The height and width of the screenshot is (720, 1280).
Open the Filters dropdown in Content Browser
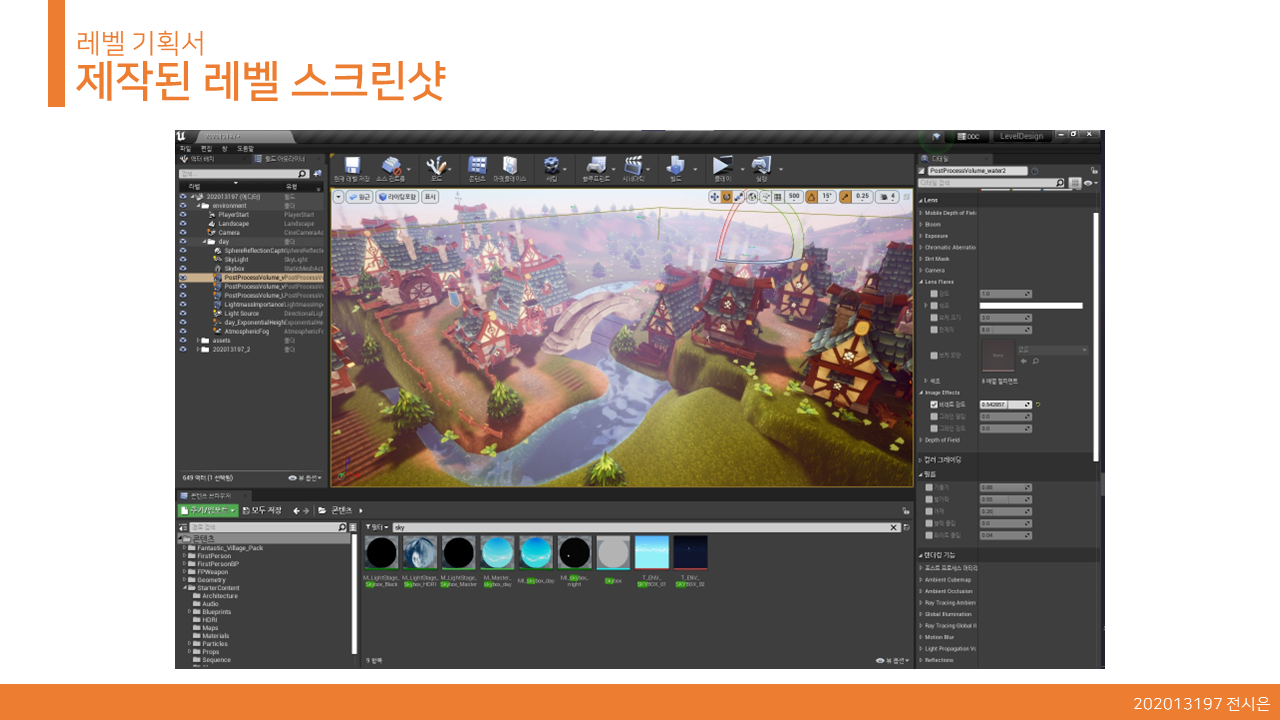(378, 527)
